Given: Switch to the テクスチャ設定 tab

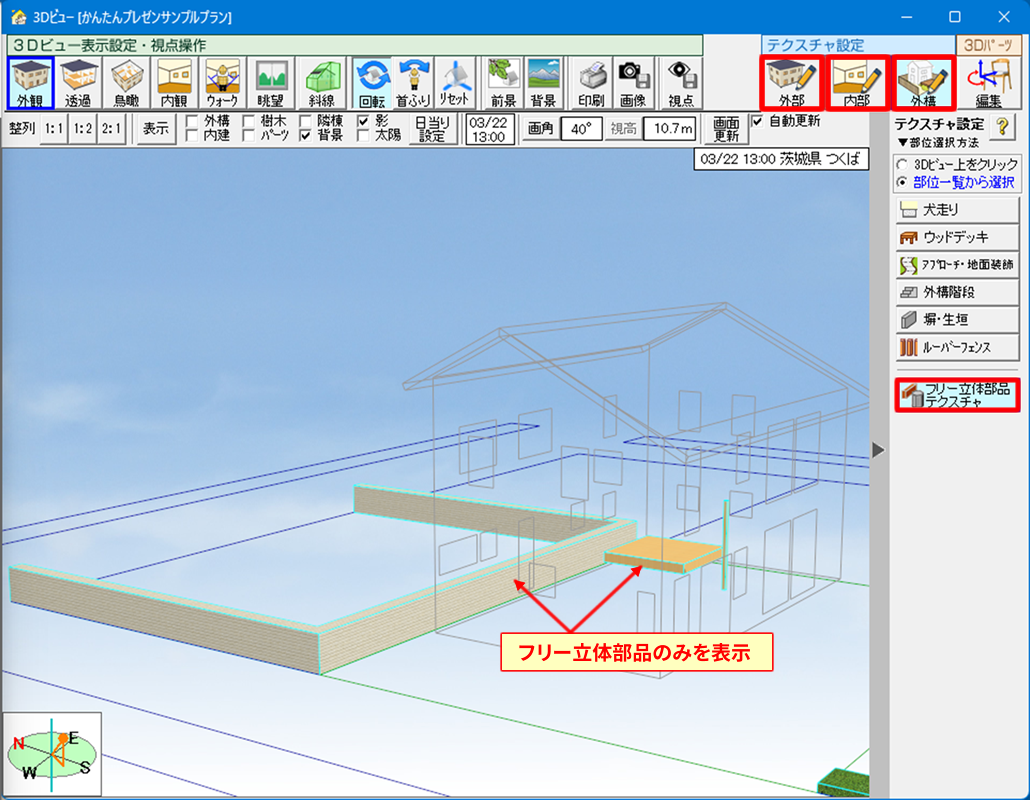Looking at the screenshot, I should click(x=858, y=45).
